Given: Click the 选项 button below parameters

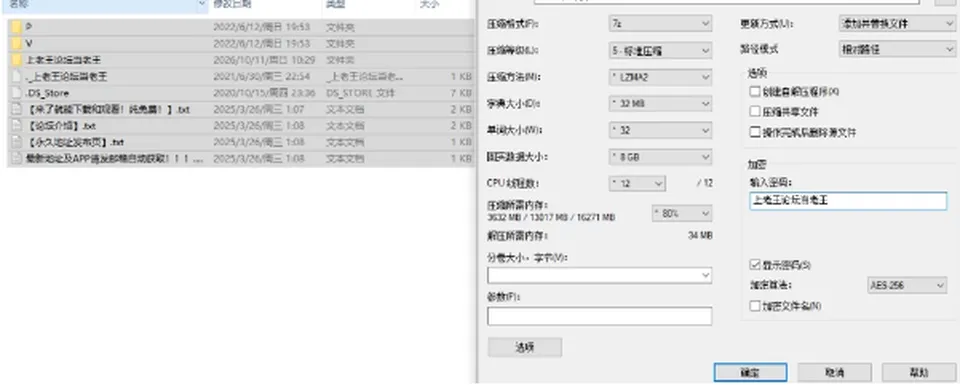Looking at the screenshot, I should click(525, 347).
